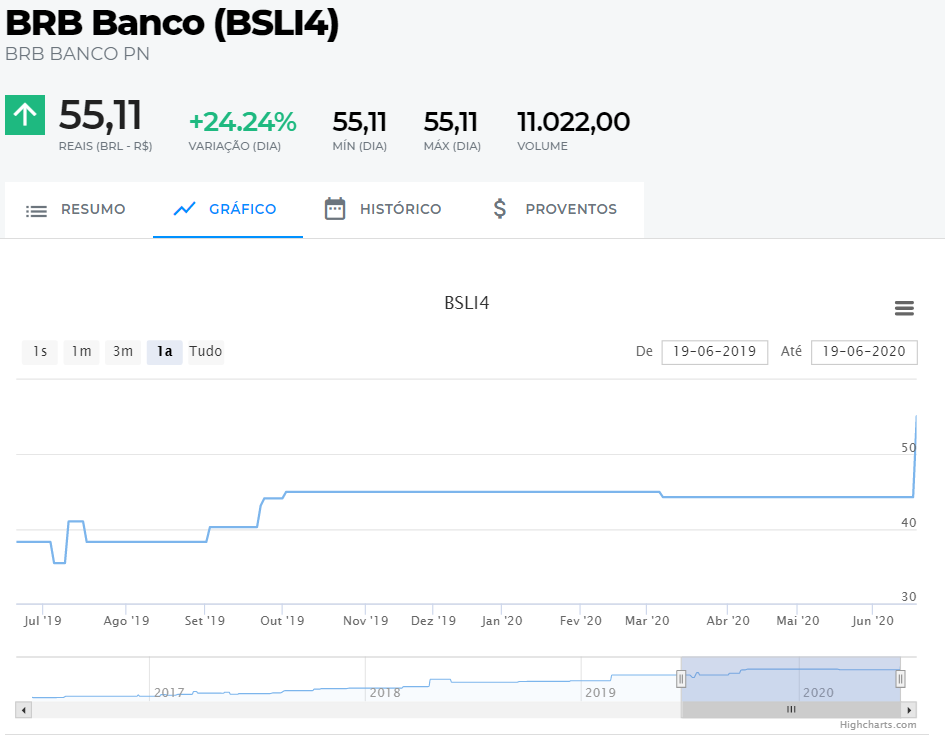Set chart range to 1m

pyautogui.click(x=81, y=352)
